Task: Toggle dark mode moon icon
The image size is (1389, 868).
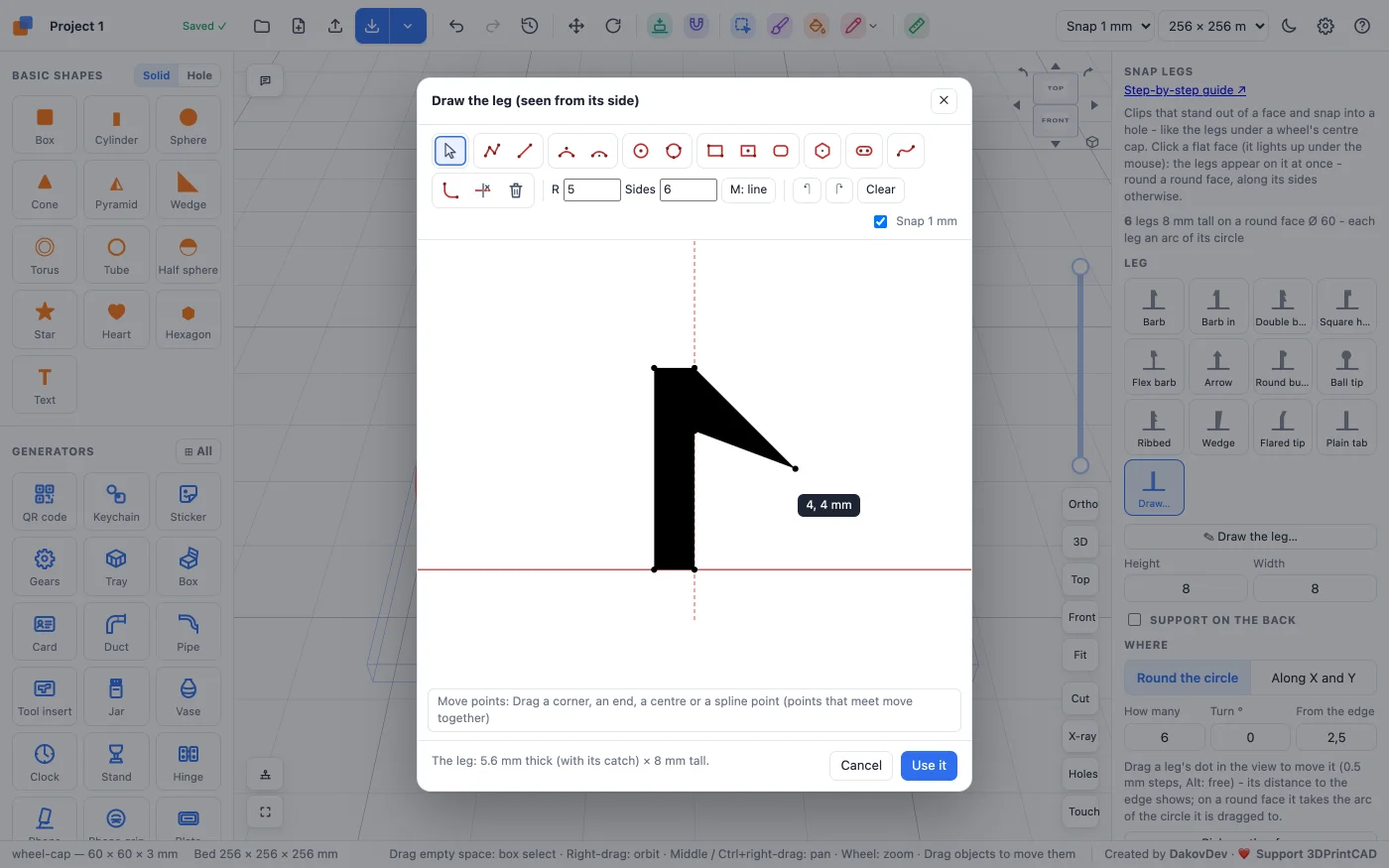Action: (x=1289, y=26)
